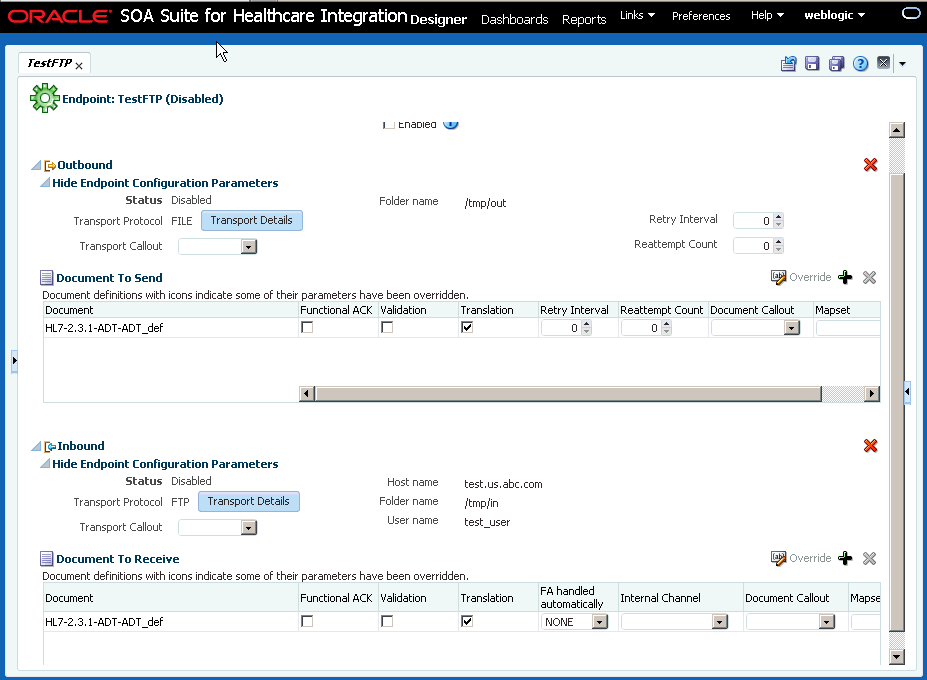Click scroll up arrow of main panel
The image size is (927, 680).
(x=897, y=130)
